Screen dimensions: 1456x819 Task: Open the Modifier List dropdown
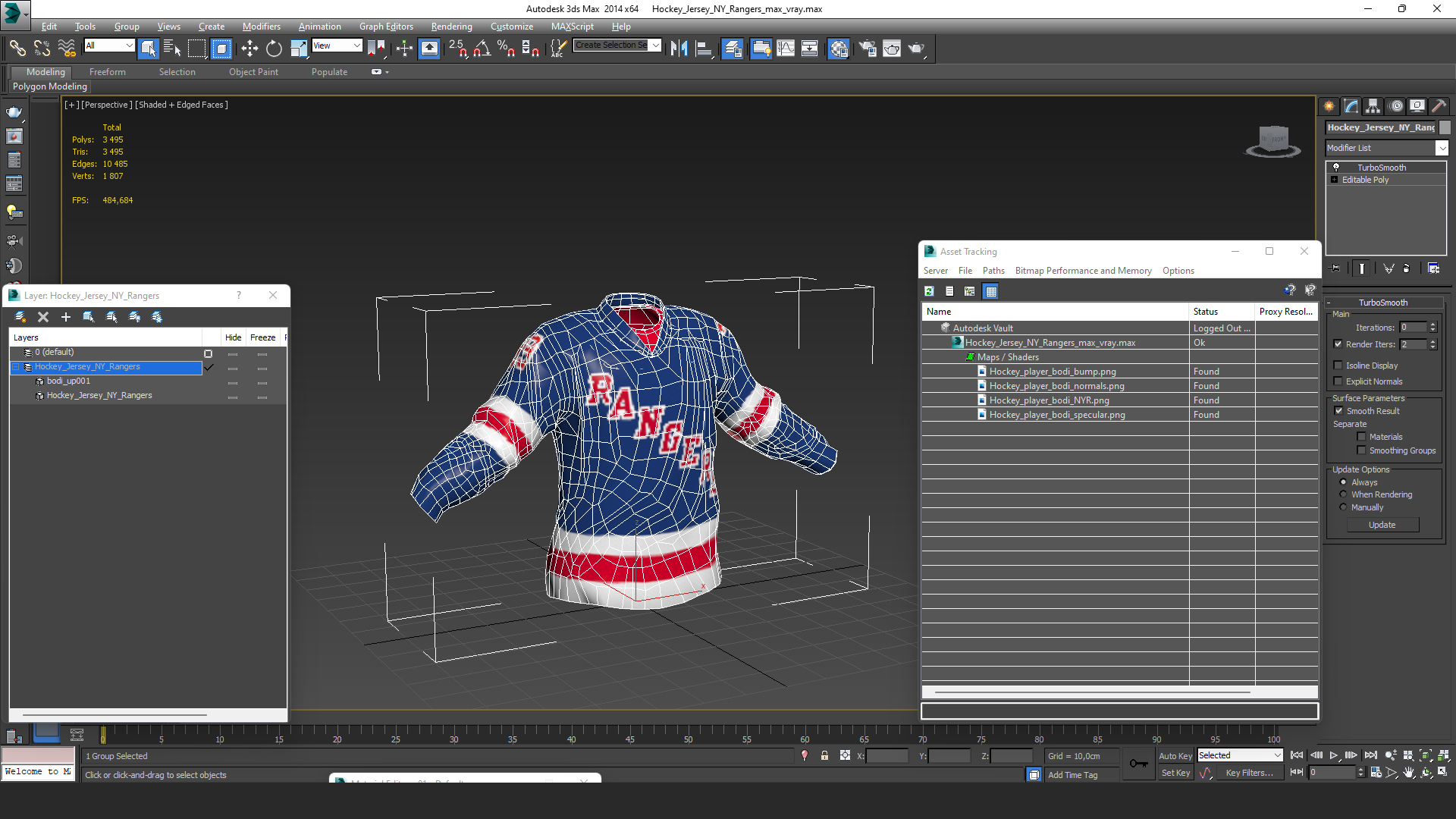point(1442,149)
